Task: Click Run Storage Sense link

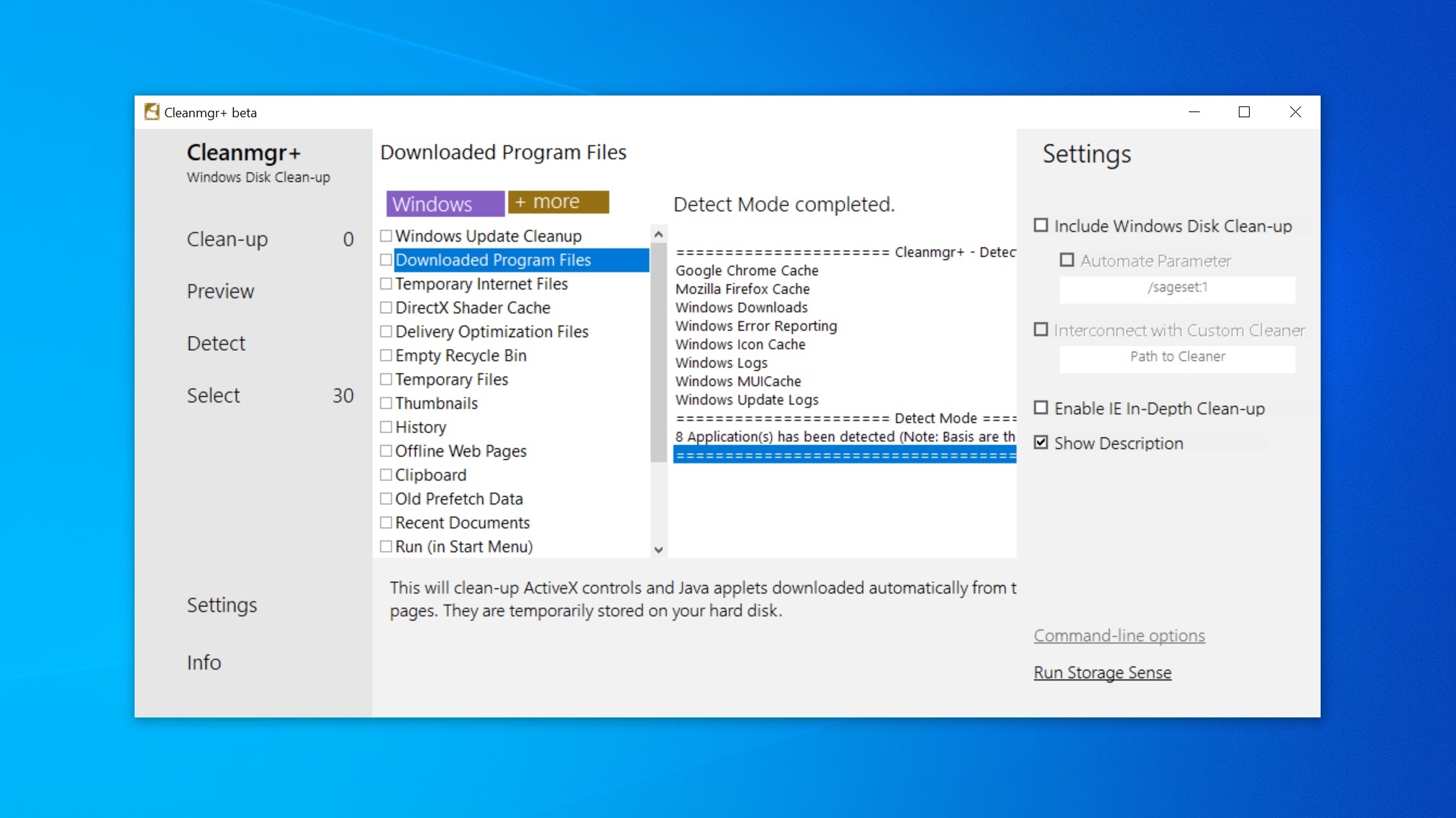Action: pyautogui.click(x=1102, y=672)
